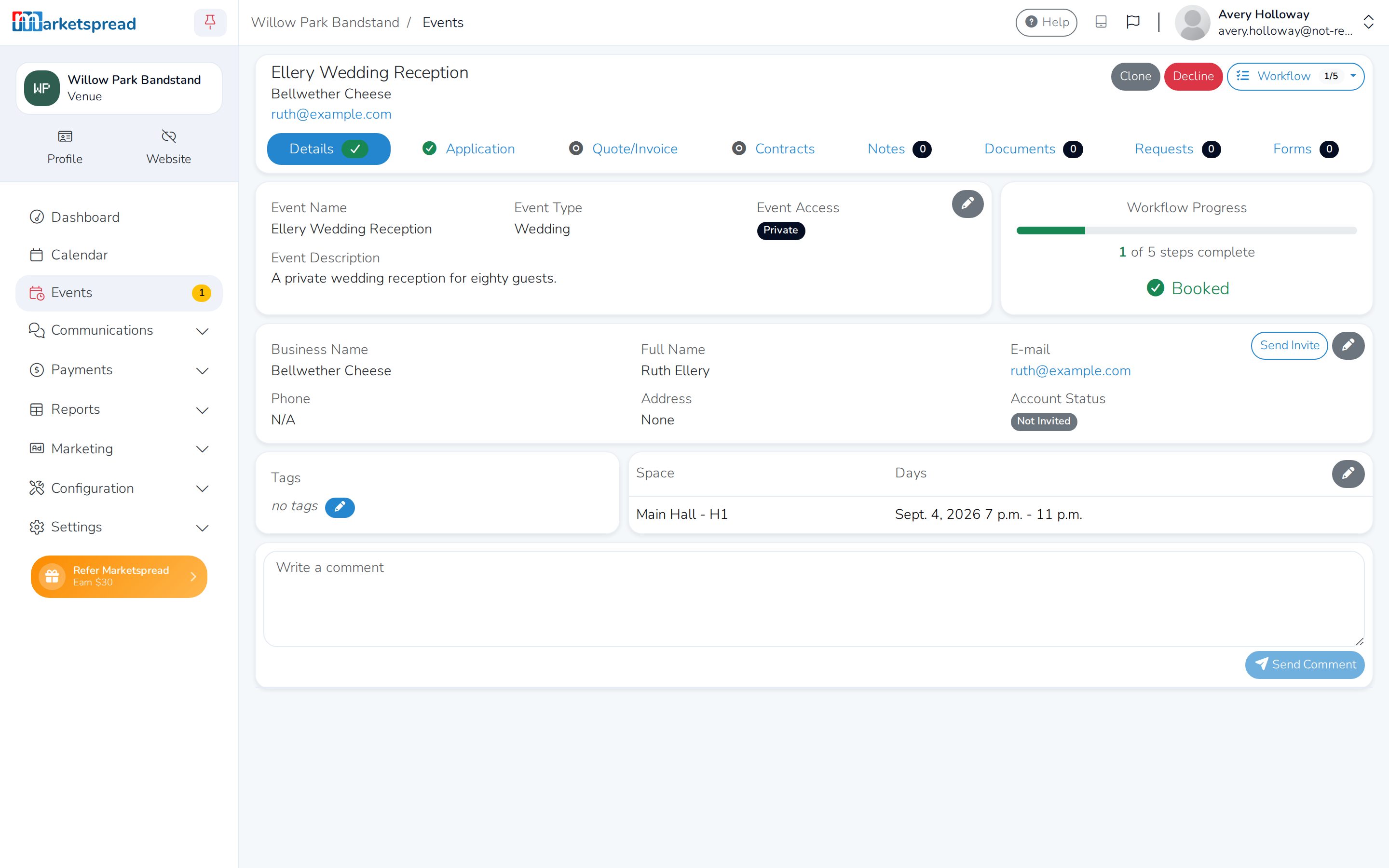Click ruth@example.com in the E-mail field
The height and width of the screenshot is (868, 1389).
(x=1071, y=371)
